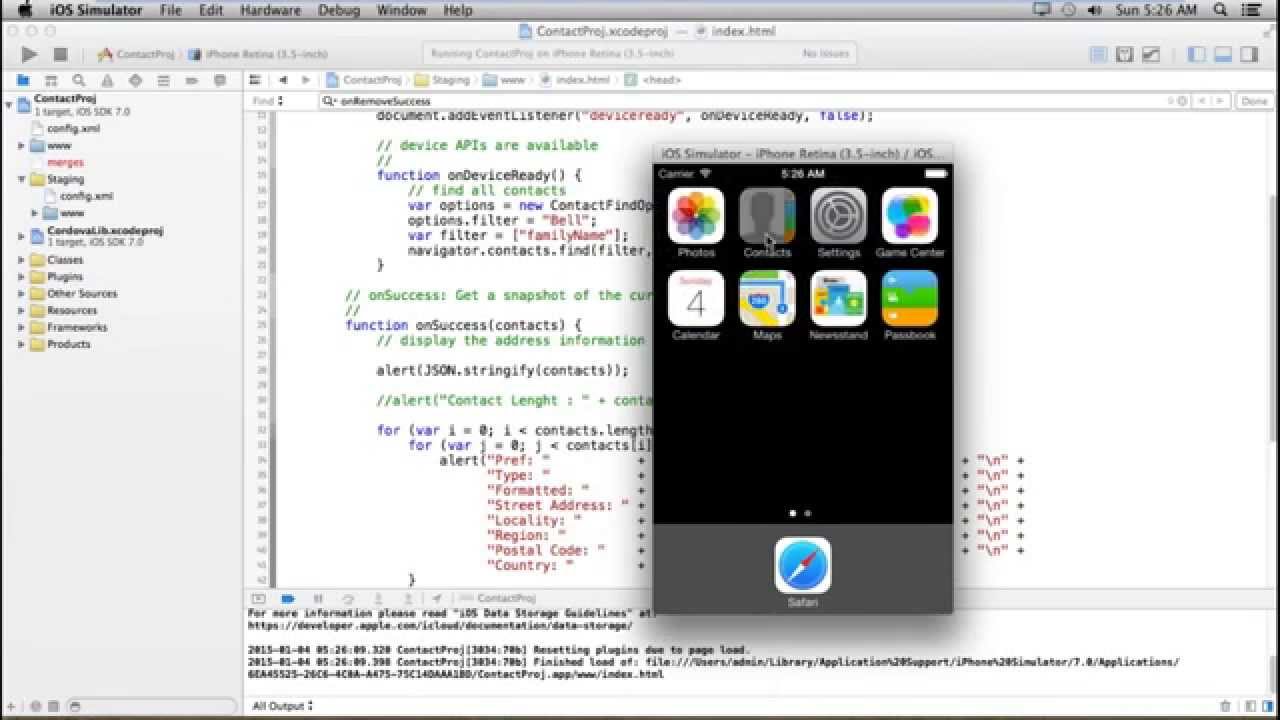Jump to next find result
Screen dimensions: 1280x720
pyautogui.click(x=1221, y=101)
